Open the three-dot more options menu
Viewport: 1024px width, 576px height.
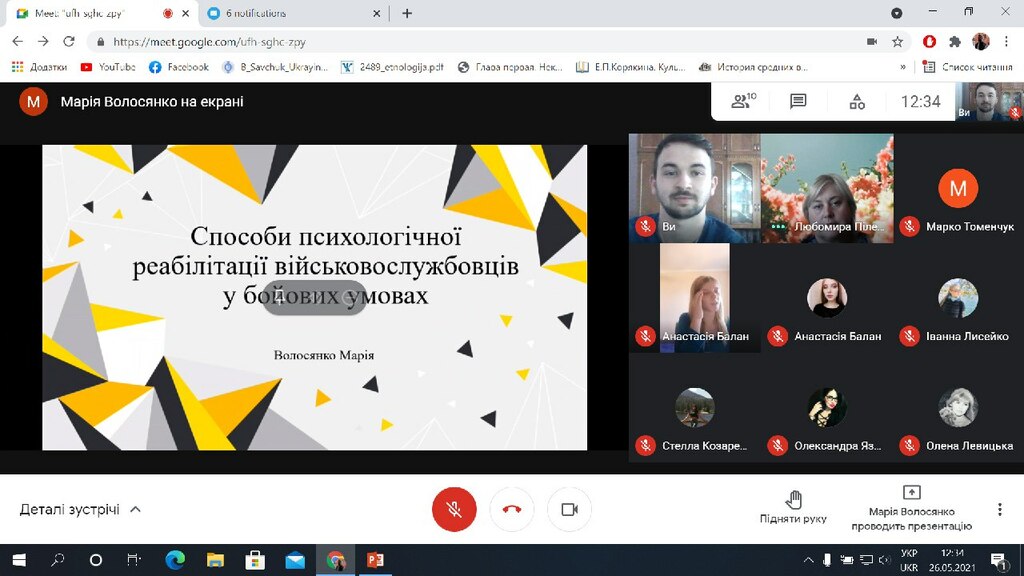[999, 509]
